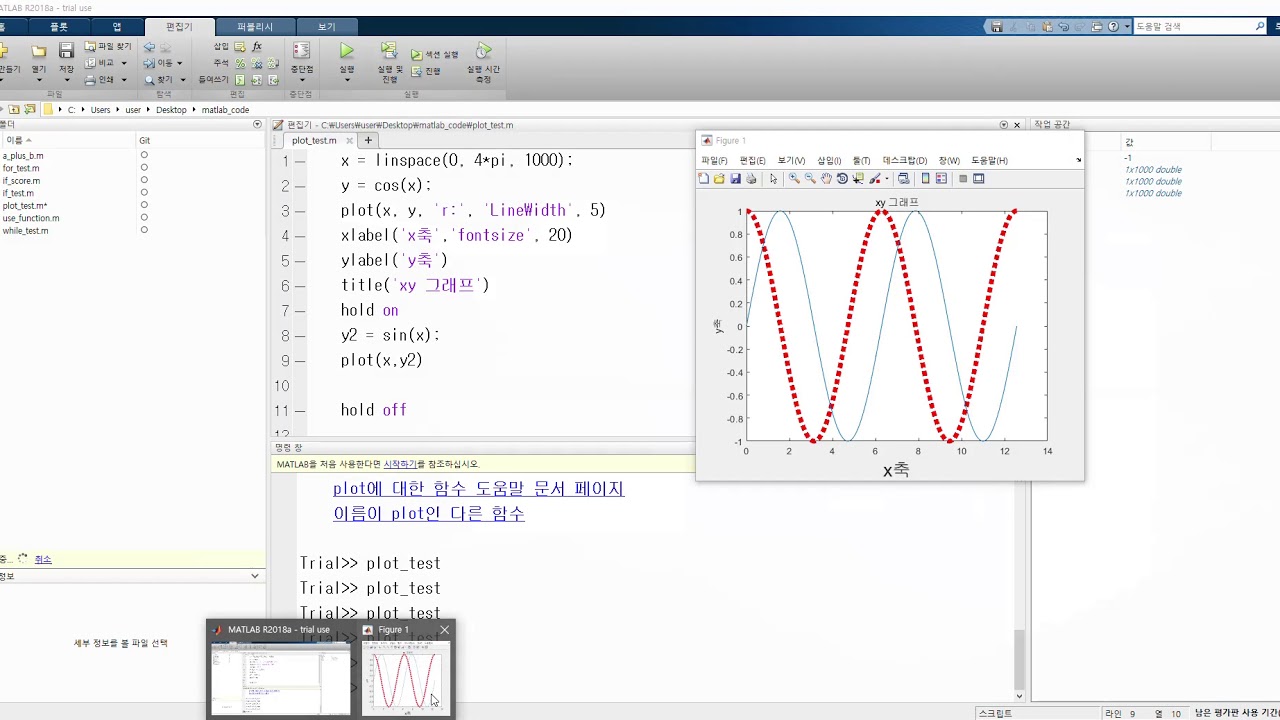Click the 섹션 실행 (run section) button
Screen dimensions: 1280x720
[435, 55]
